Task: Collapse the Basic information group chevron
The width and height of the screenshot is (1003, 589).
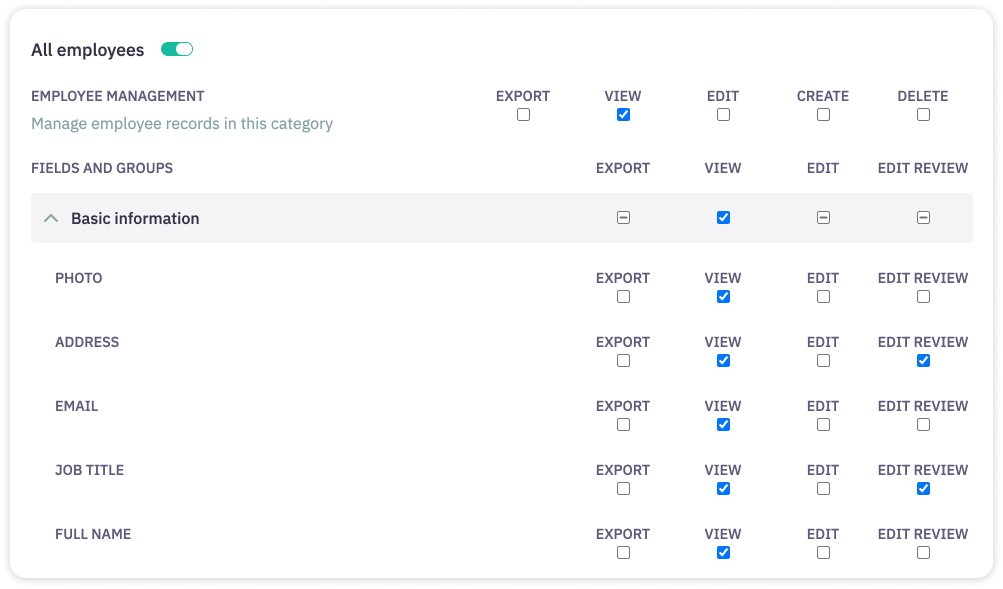Action: click(x=51, y=218)
